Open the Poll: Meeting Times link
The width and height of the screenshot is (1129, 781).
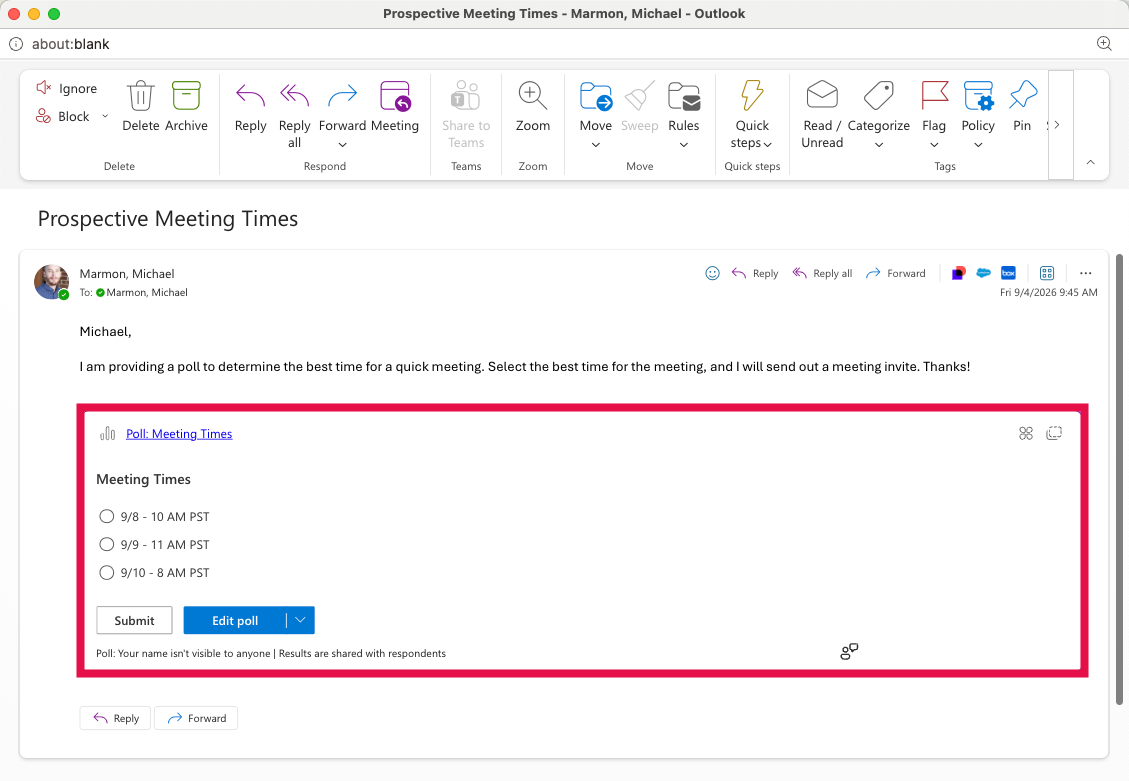coord(179,433)
